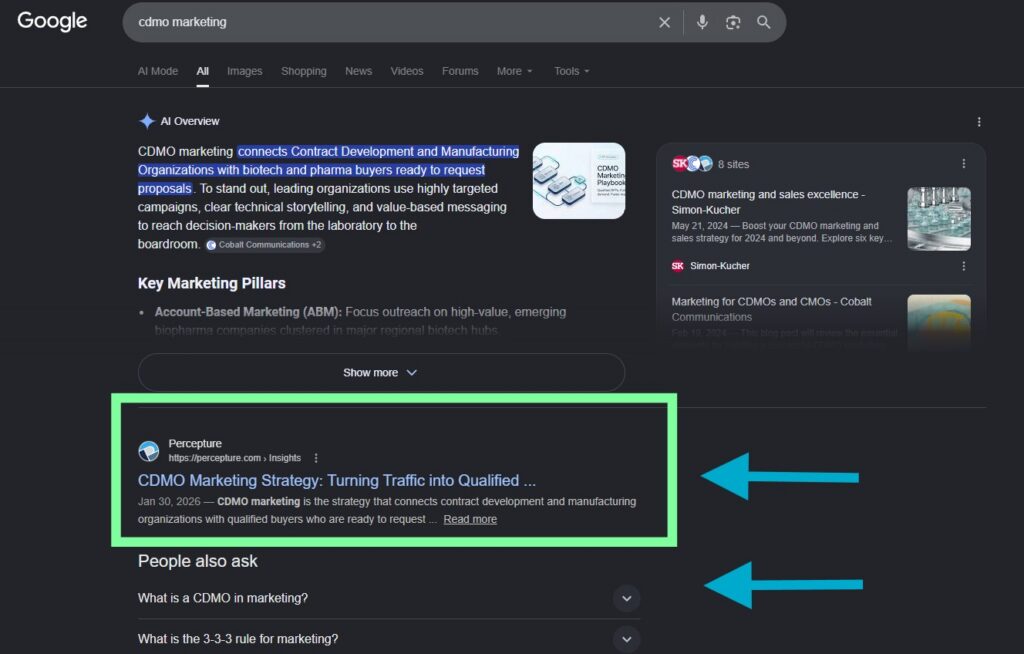Viewport: 1024px width, 654px height.
Task: Click the 8 sites label
Action: pyautogui.click(x=733, y=165)
